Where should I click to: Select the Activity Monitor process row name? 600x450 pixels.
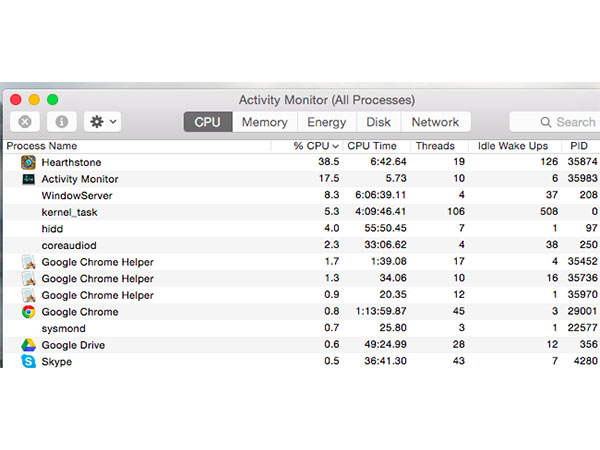80,179
